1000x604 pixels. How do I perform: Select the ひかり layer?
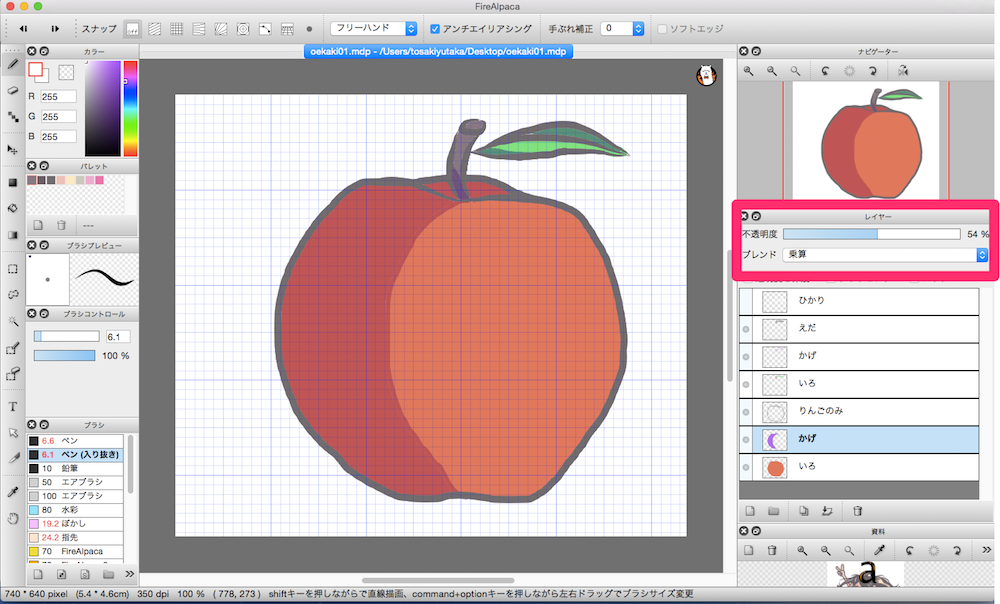859,301
